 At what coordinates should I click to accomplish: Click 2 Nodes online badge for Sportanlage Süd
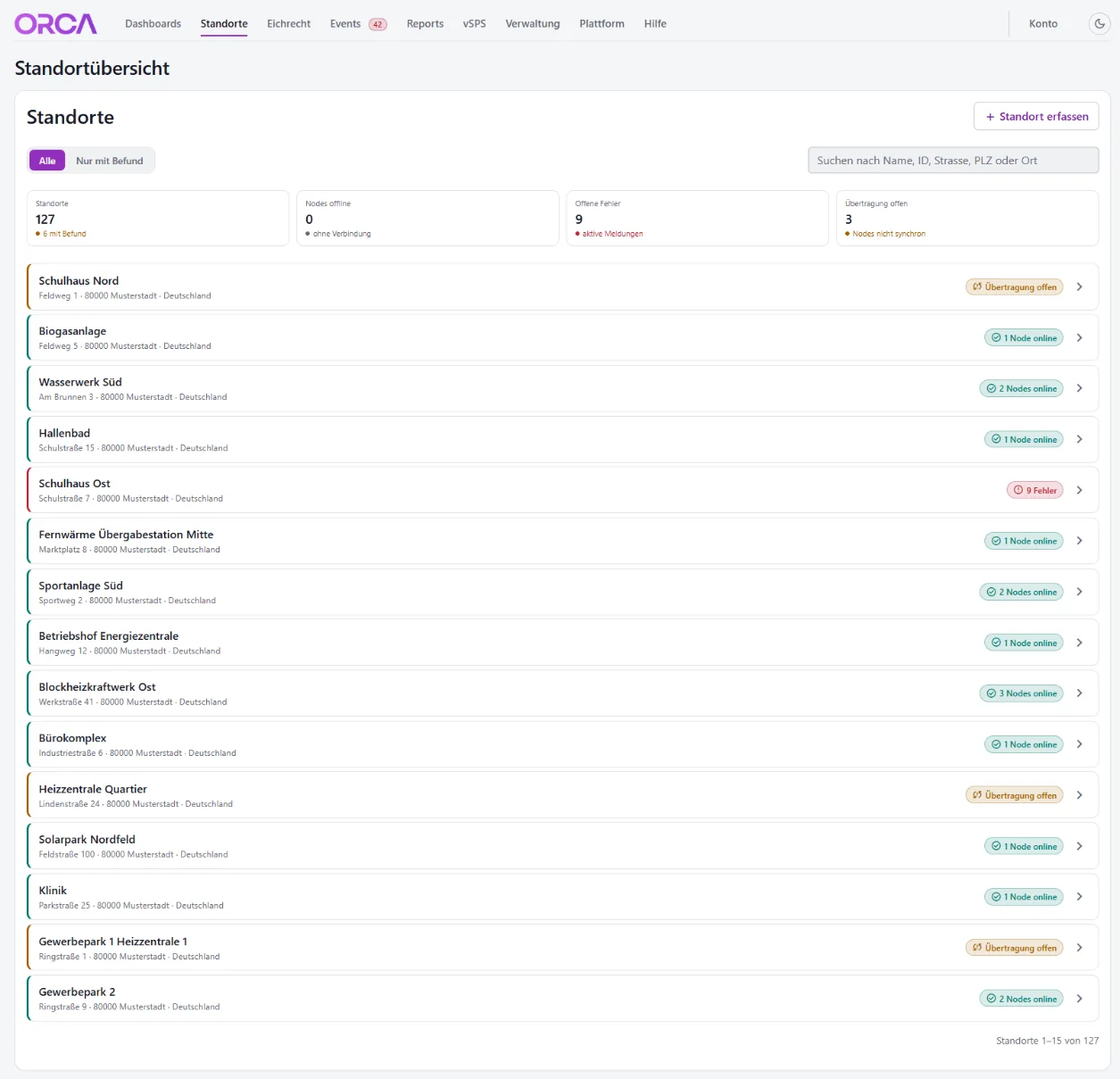tap(1021, 592)
